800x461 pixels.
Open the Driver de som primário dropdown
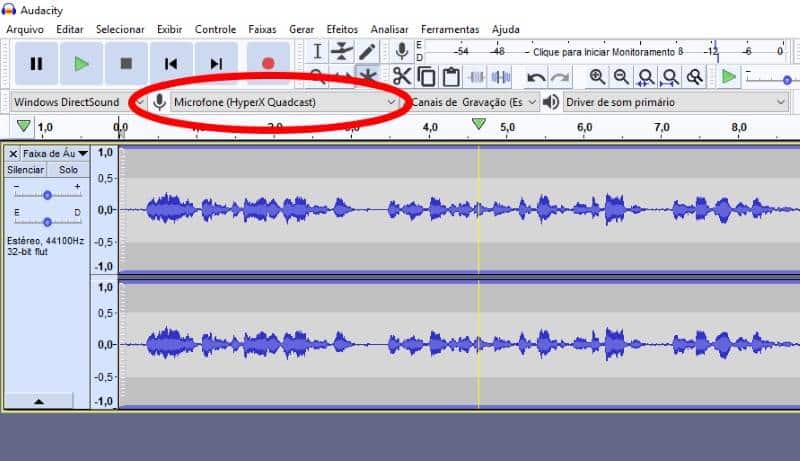coord(676,102)
